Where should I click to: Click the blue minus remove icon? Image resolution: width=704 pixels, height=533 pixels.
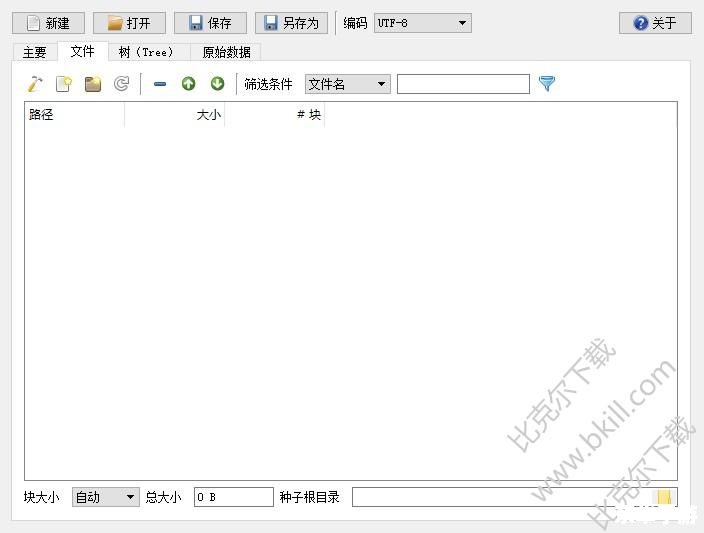pyautogui.click(x=160, y=84)
